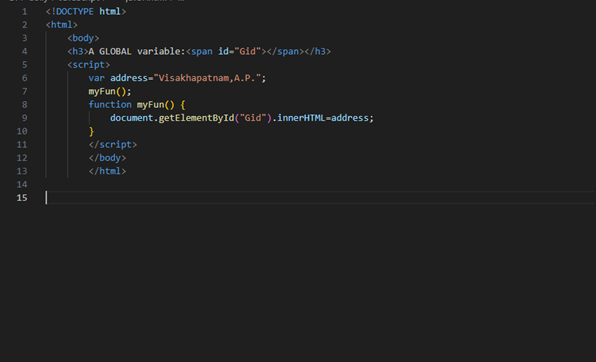Image resolution: width=596 pixels, height=362 pixels.
Task: Click line number 4 in the gutter
Action: (25, 52)
